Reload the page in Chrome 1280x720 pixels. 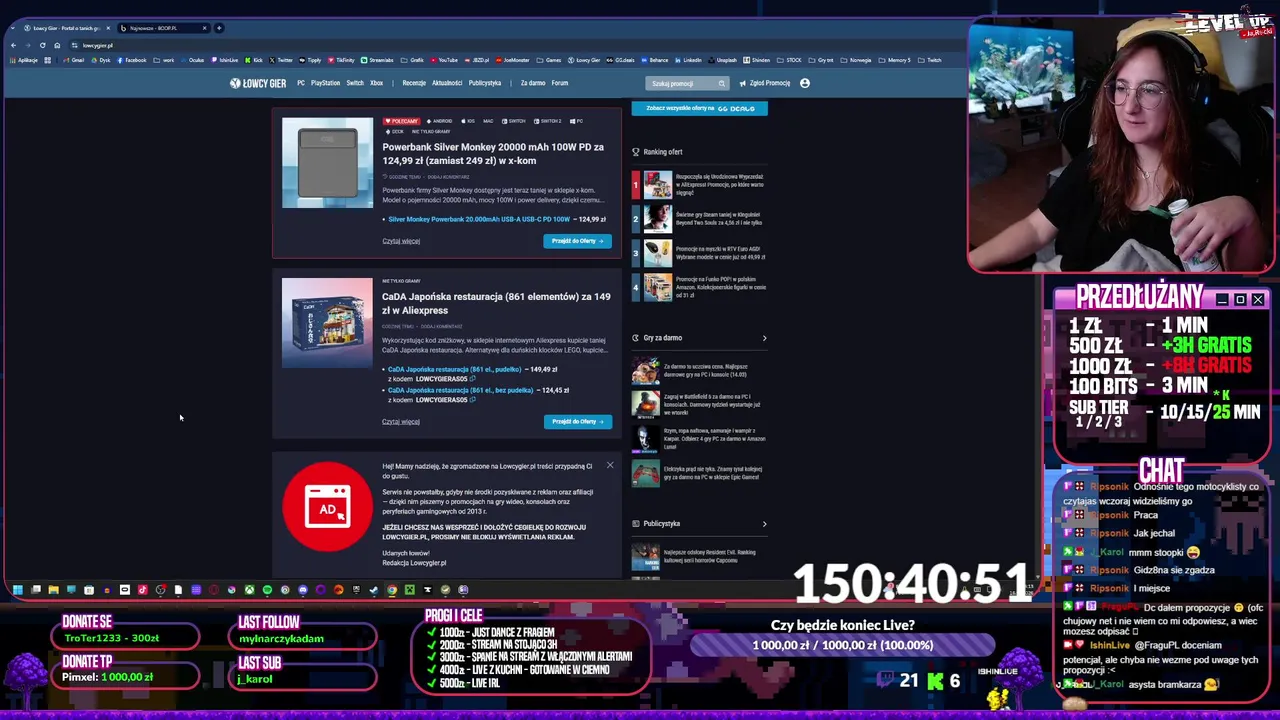tap(42, 45)
